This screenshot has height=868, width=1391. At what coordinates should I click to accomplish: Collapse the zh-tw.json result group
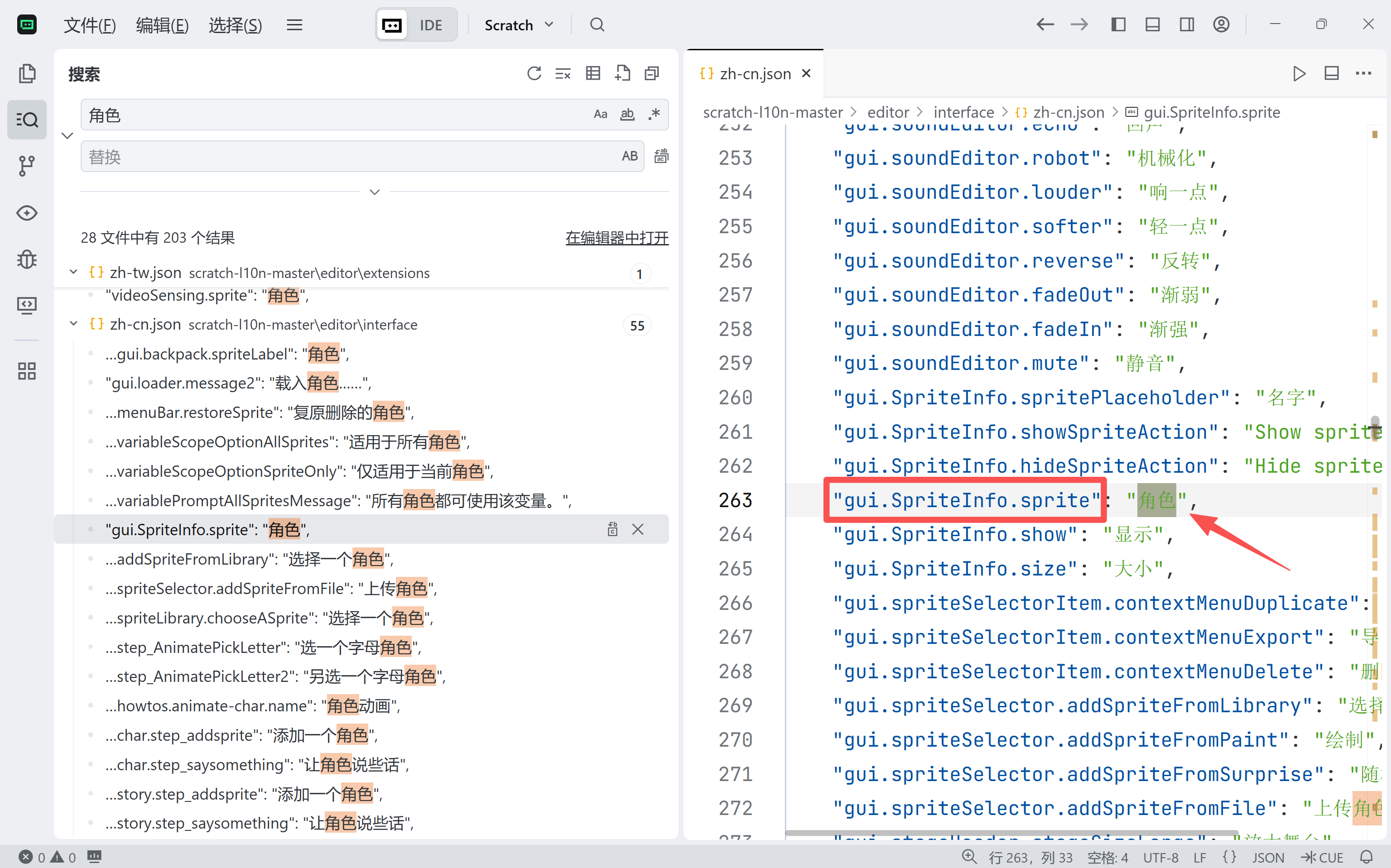coord(73,272)
